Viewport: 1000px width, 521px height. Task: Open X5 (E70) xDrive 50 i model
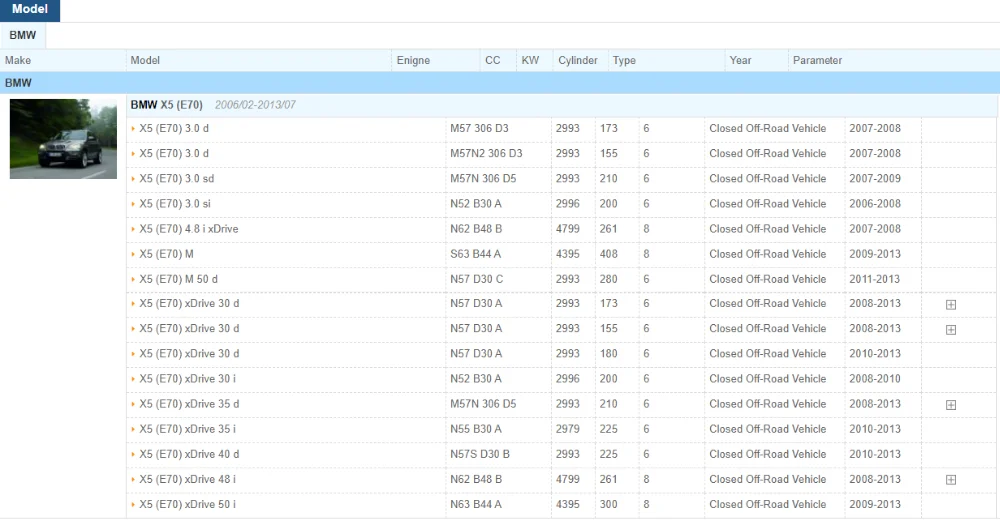point(188,504)
